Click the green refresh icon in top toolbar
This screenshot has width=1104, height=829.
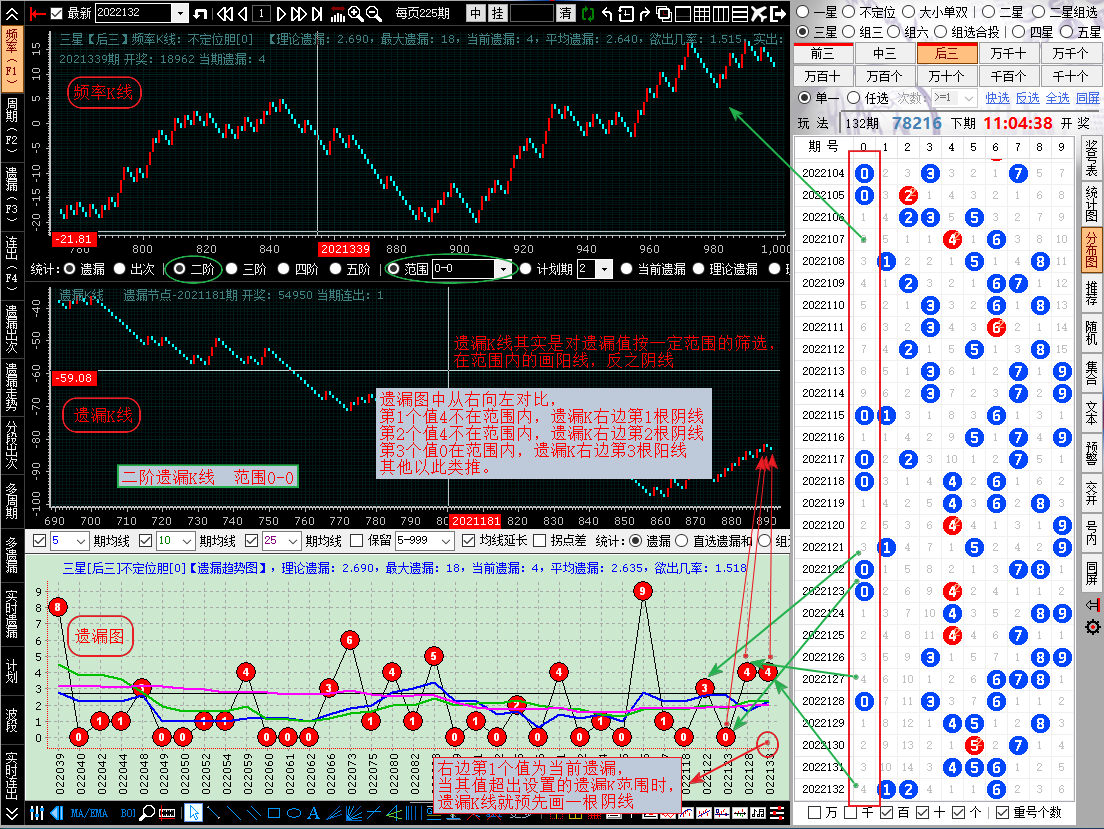587,13
